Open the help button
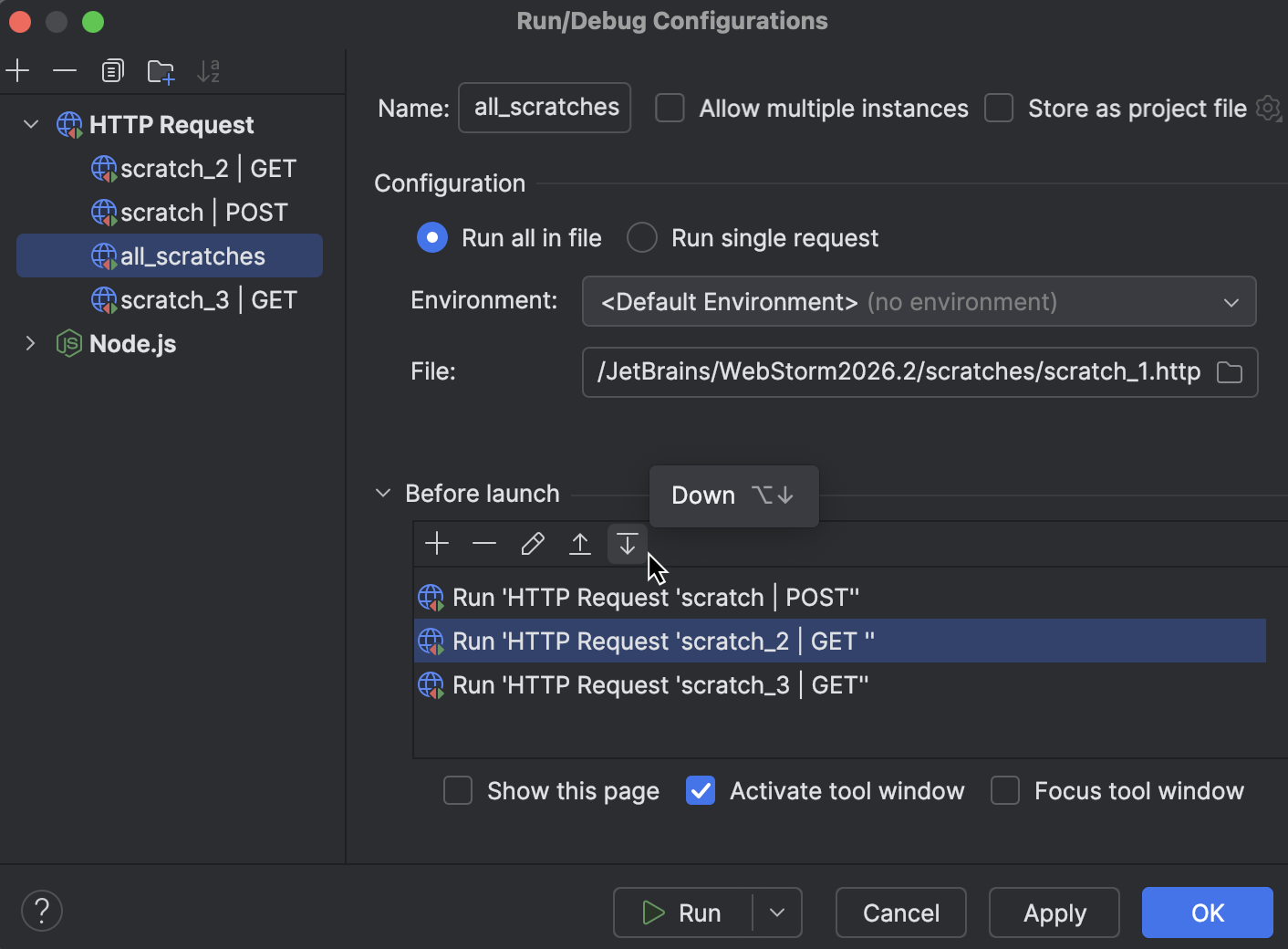This screenshot has height=949, width=1288. [x=42, y=911]
